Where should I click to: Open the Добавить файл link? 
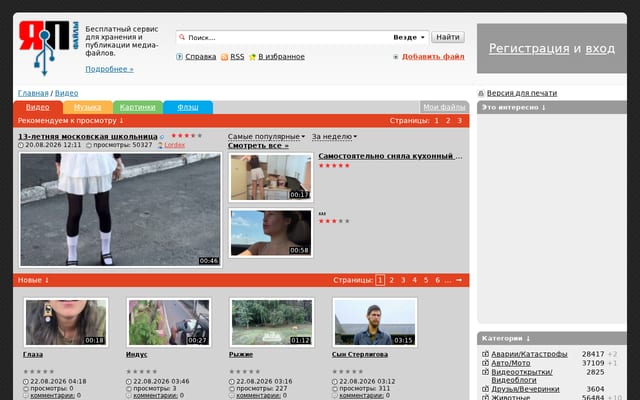[x=433, y=57]
